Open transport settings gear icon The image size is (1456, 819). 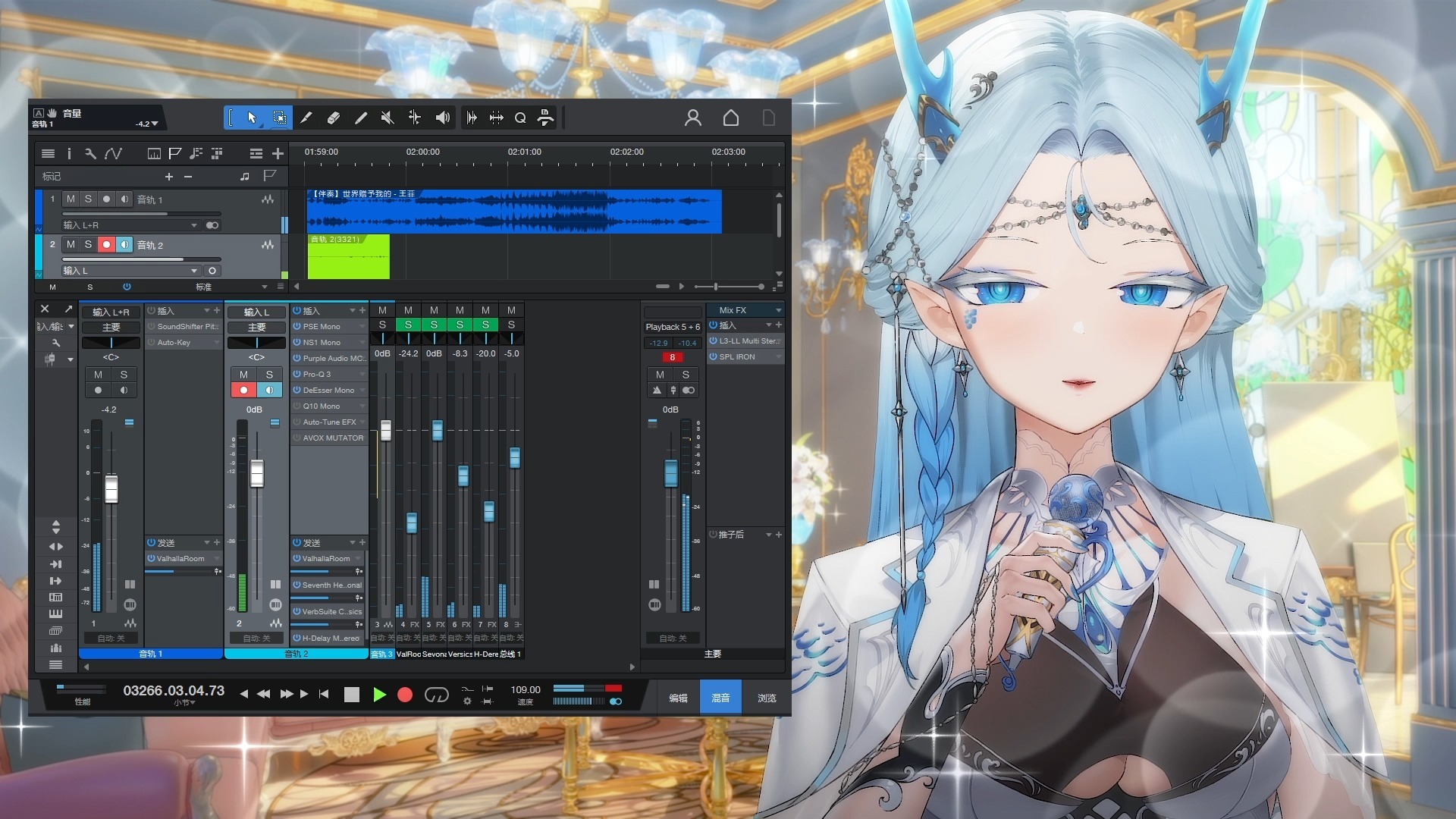[x=467, y=701]
